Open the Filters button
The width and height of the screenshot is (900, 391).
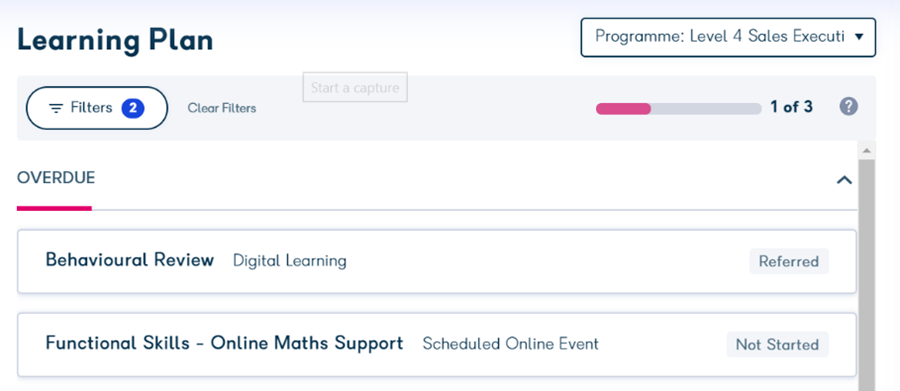(x=97, y=108)
